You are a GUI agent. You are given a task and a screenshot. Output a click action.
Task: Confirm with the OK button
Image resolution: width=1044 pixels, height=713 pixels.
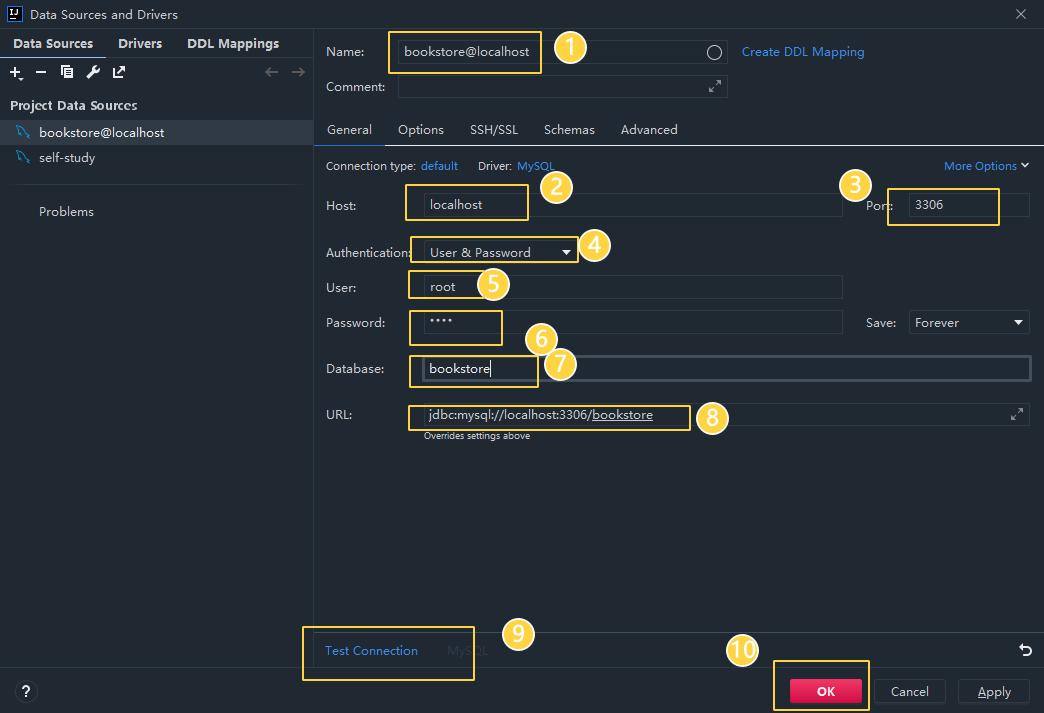pos(826,691)
